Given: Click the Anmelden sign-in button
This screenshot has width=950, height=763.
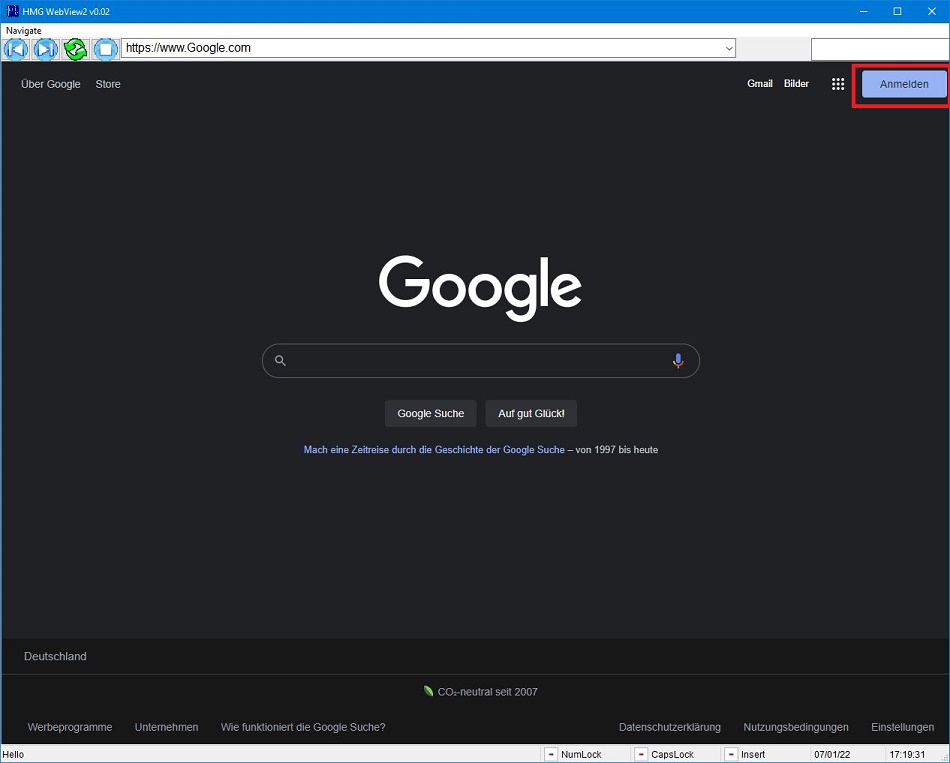Looking at the screenshot, I should coord(904,84).
